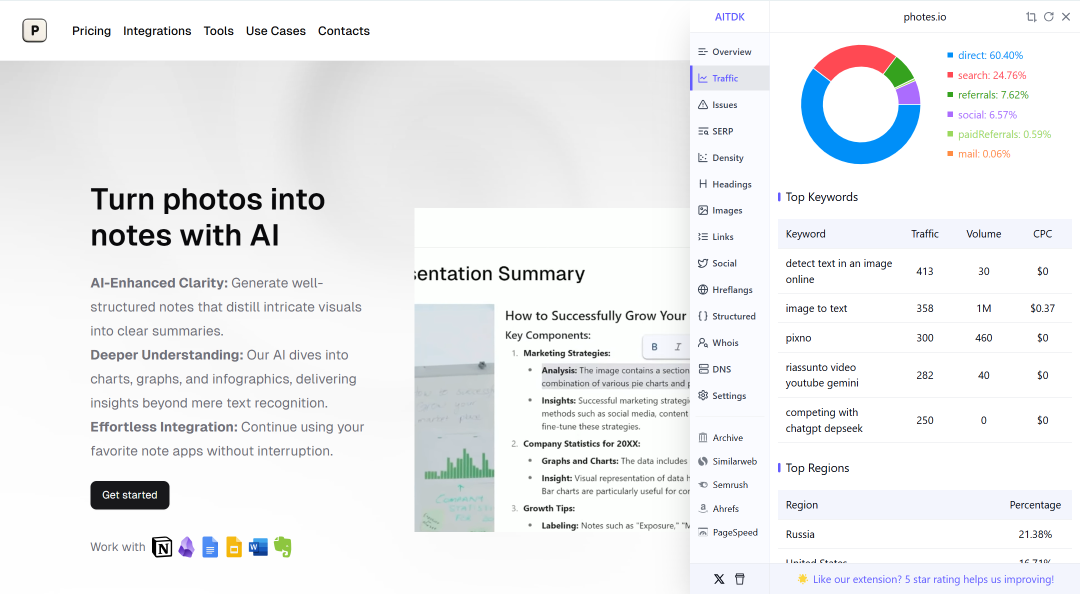Toggle the paidReferrals legend entry
The image size is (1080, 594).
(999, 134)
